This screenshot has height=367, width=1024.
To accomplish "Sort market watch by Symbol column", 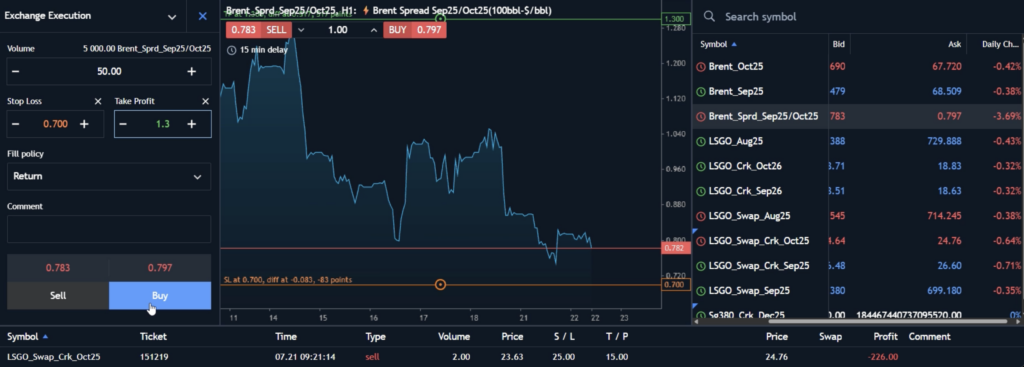I will click(718, 44).
